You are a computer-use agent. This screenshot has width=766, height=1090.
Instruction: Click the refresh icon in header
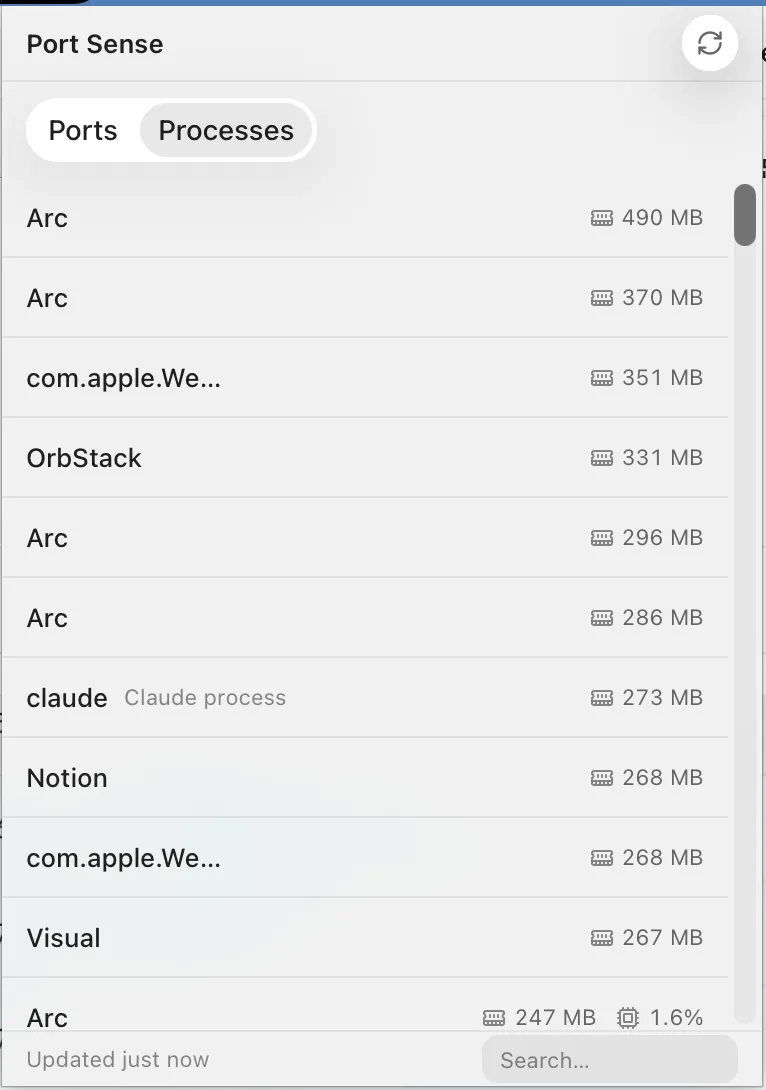pos(710,43)
